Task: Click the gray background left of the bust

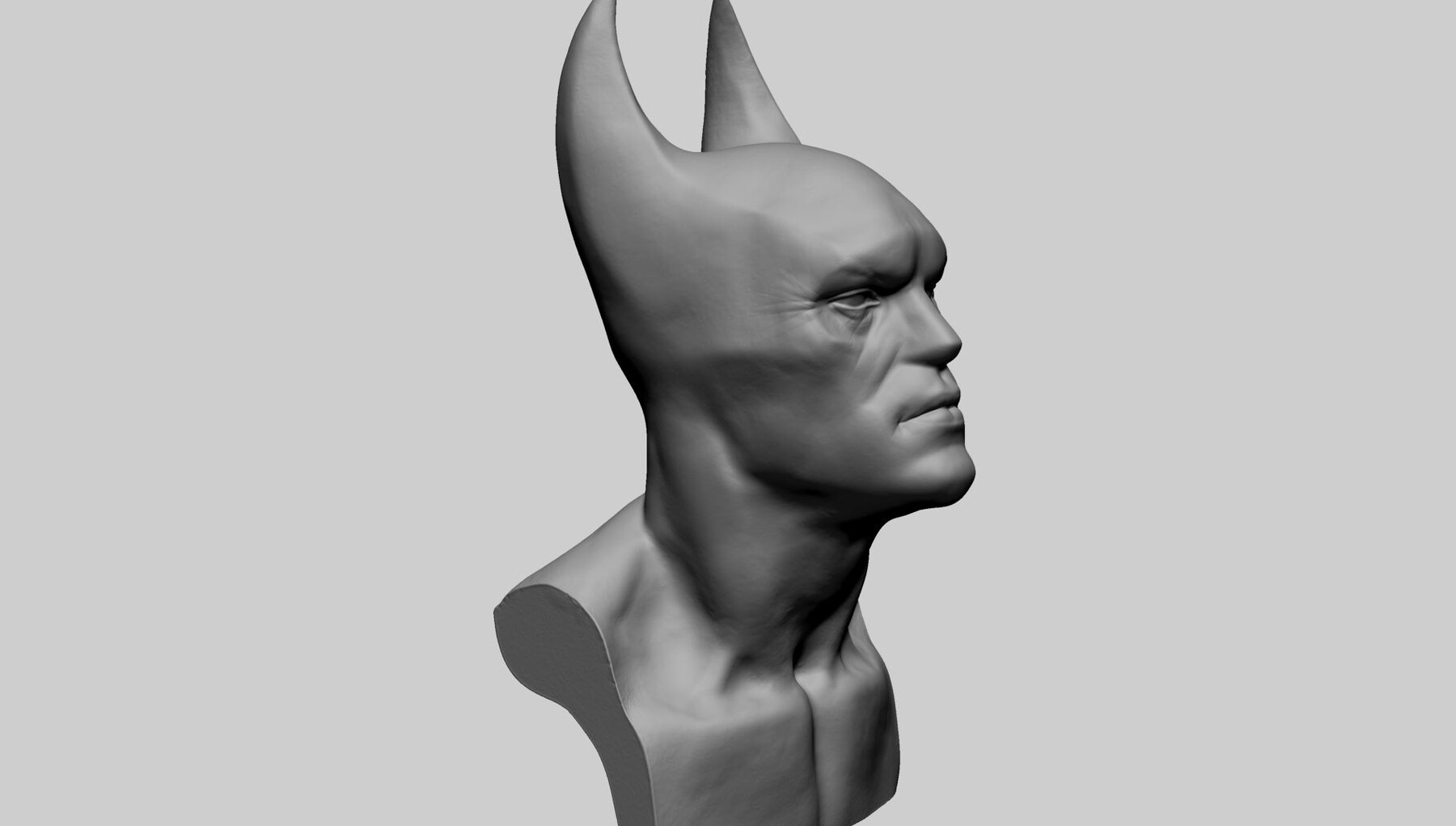Action: [x=243, y=405]
